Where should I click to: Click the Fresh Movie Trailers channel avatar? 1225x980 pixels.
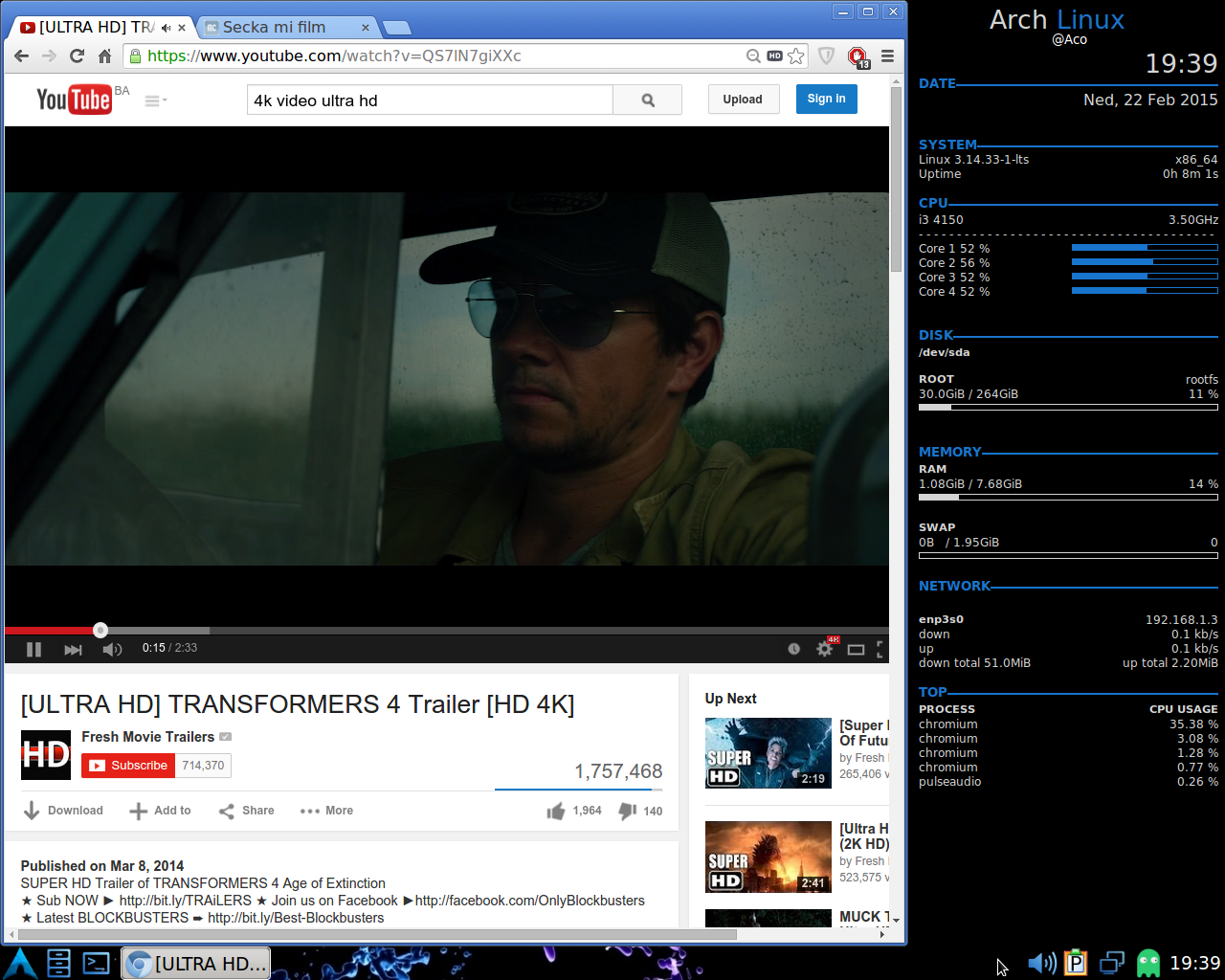pyautogui.click(x=46, y=755)
